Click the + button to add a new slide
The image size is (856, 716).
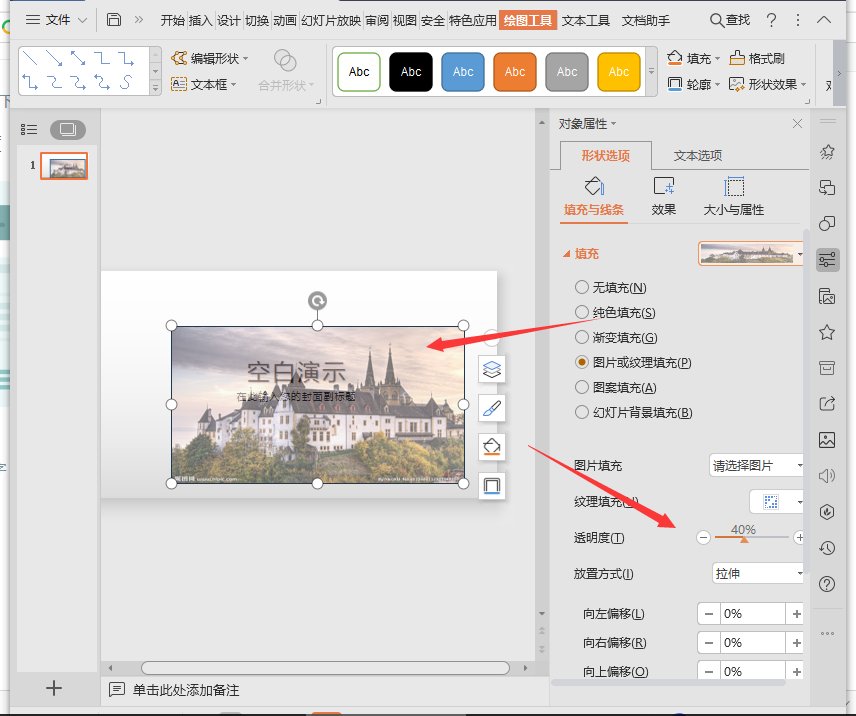(x=53, y=688)
